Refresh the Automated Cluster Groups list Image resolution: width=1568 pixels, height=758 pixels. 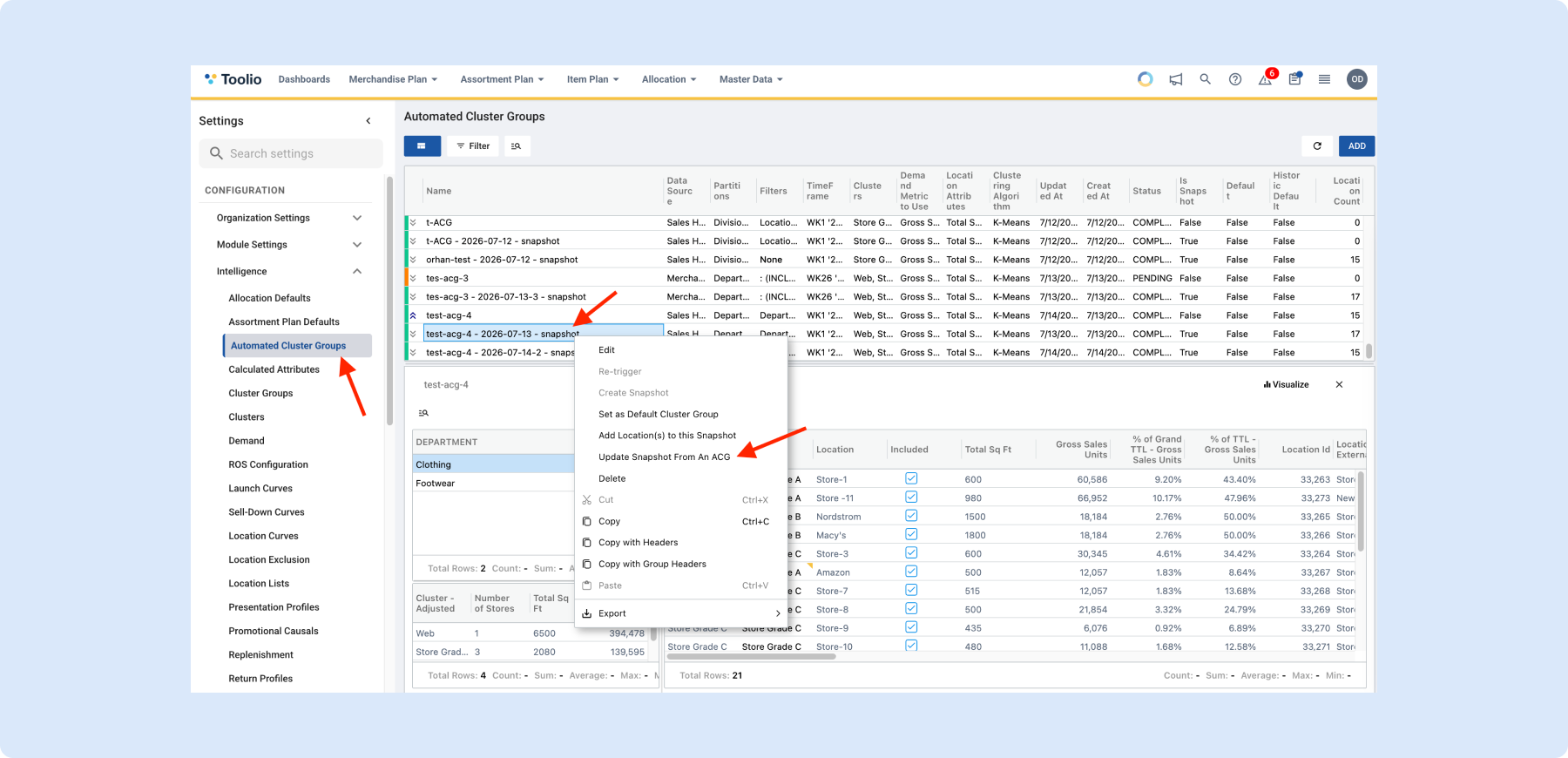coord(1317,146)
